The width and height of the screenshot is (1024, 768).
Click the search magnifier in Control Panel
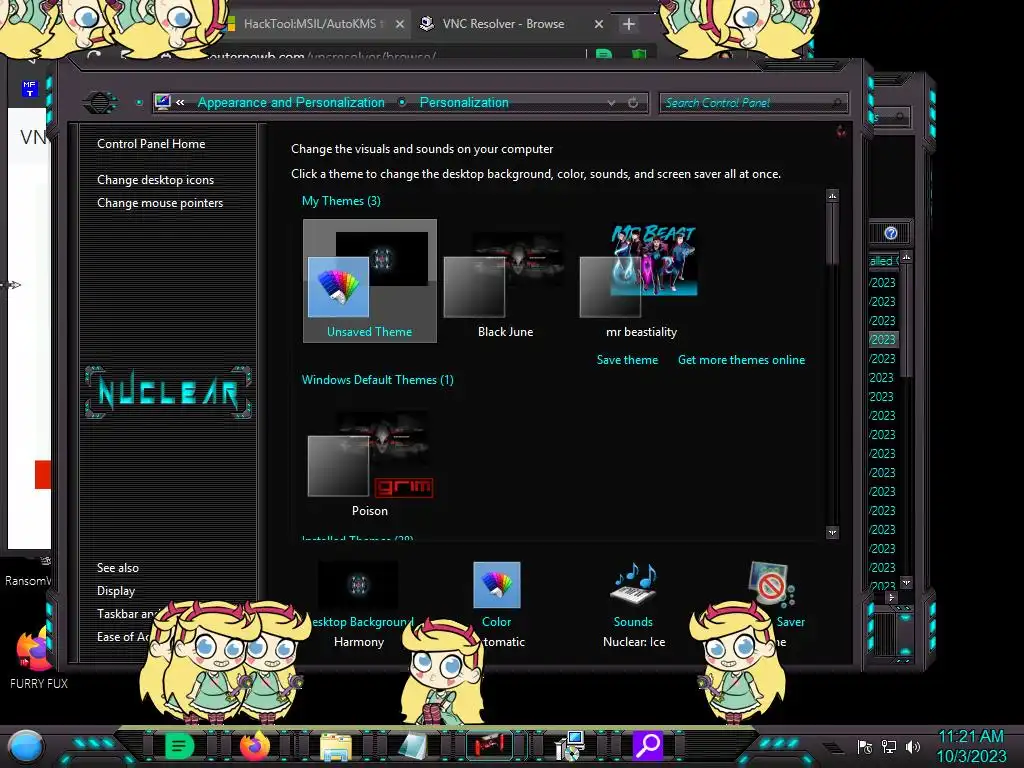point(837,103)
